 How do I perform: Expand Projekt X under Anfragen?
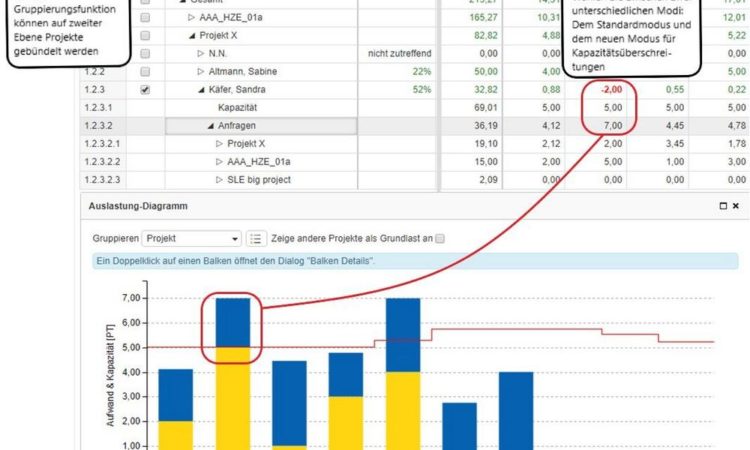click(x=219, y=143)
